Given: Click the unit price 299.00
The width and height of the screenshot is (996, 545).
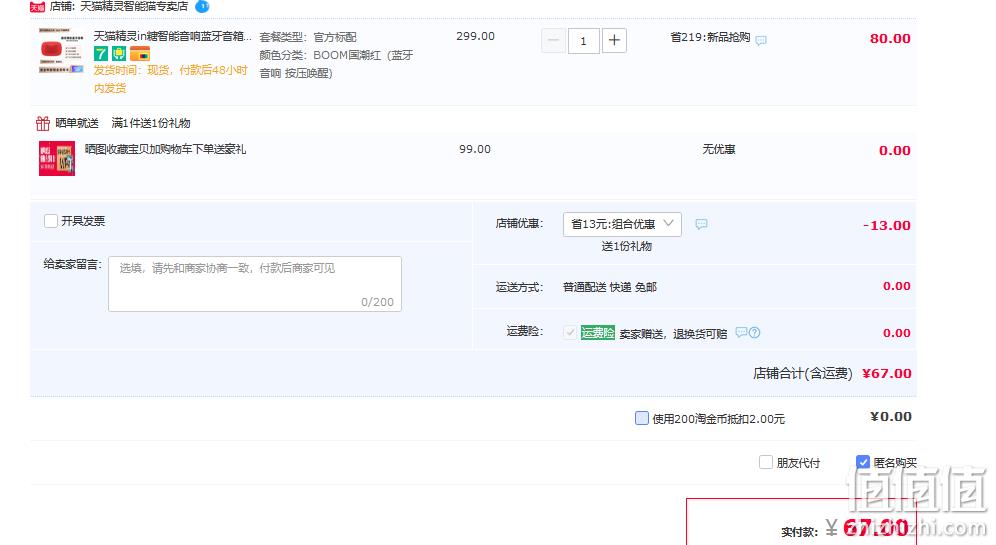Looking at the screenshot, I should pyautogui.click(x=475, y=36).
